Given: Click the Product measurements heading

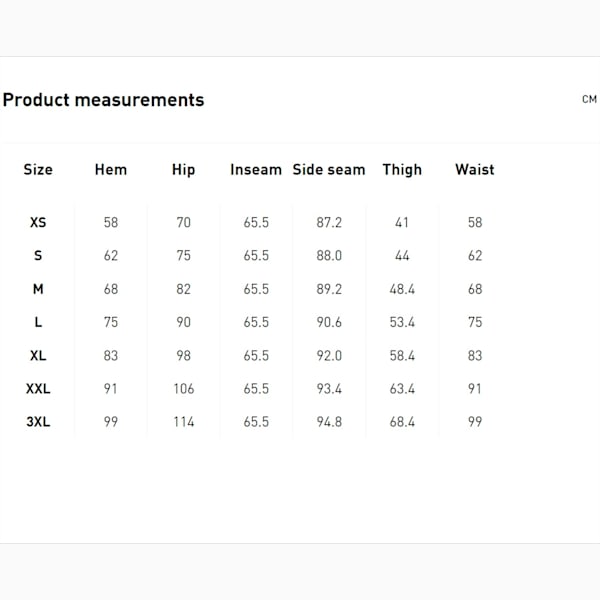Looking at the screenshot, I should (103, 100).
